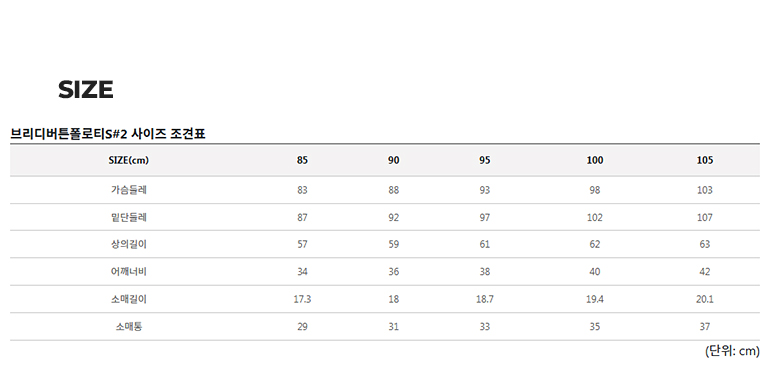
Task: Select the 95 size column header
Action: point(485,160)
